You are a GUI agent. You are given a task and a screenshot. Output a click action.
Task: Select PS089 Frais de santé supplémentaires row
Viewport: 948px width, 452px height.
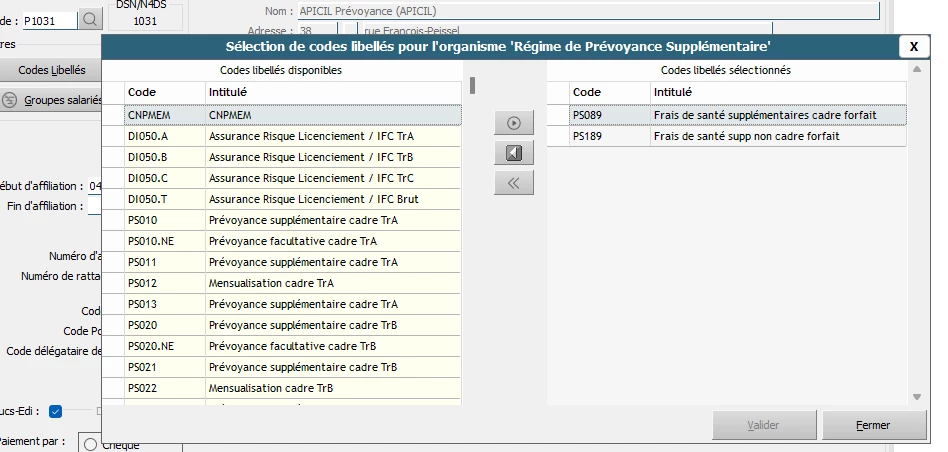click(738, 115)
